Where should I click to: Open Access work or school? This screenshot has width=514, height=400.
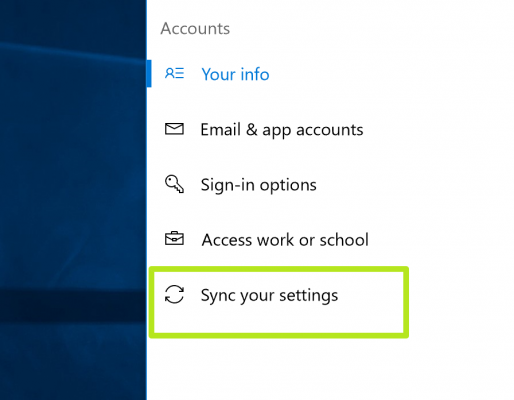[285, 240]
